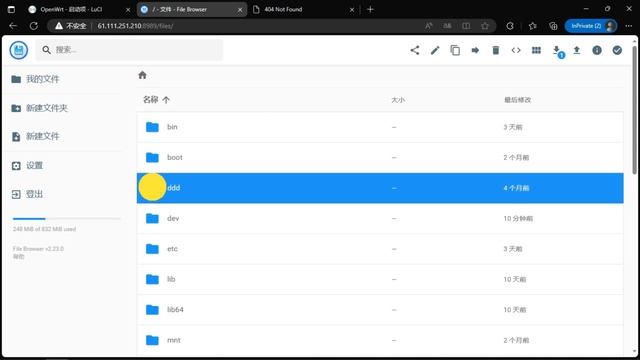Close the OpenWrt LuCI tab

(128, 9)
